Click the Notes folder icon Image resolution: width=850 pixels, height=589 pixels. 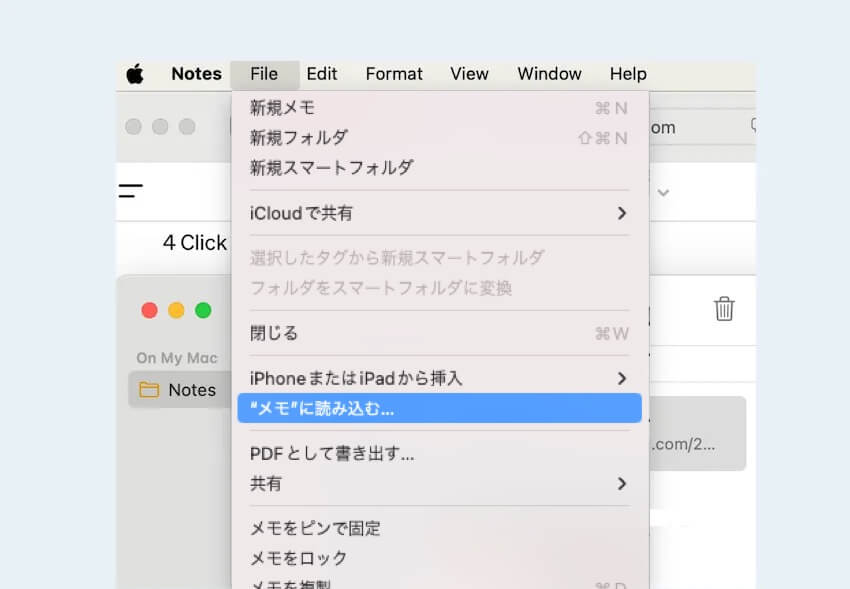click(149, 390)
